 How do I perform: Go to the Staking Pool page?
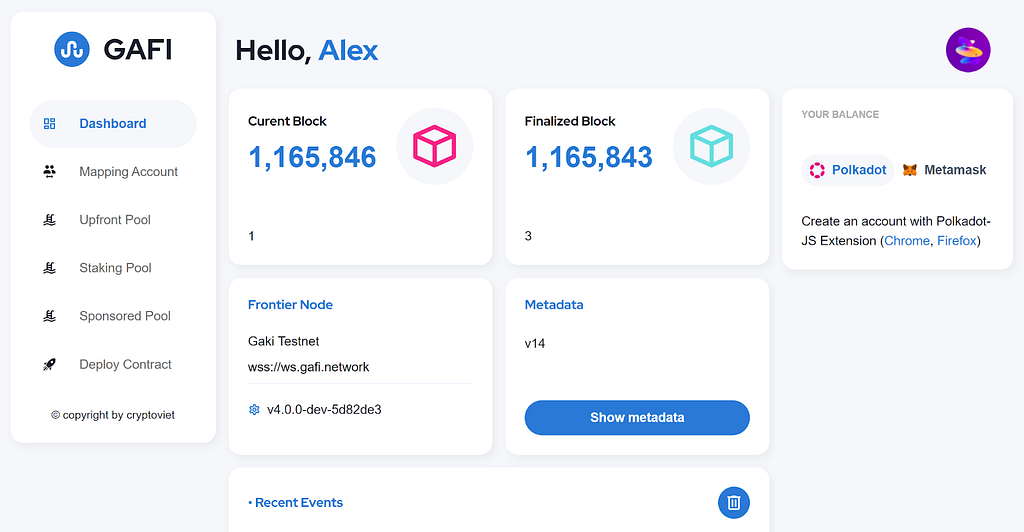point(114,268)
